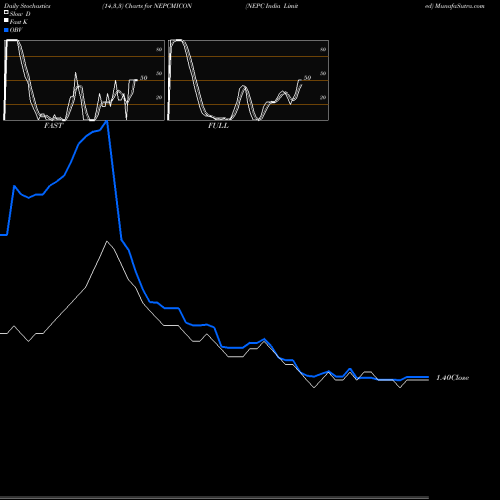Screen dimensions: 500x500
Task: Click the 20 level label in FULL chart
Action: [323, 97]
